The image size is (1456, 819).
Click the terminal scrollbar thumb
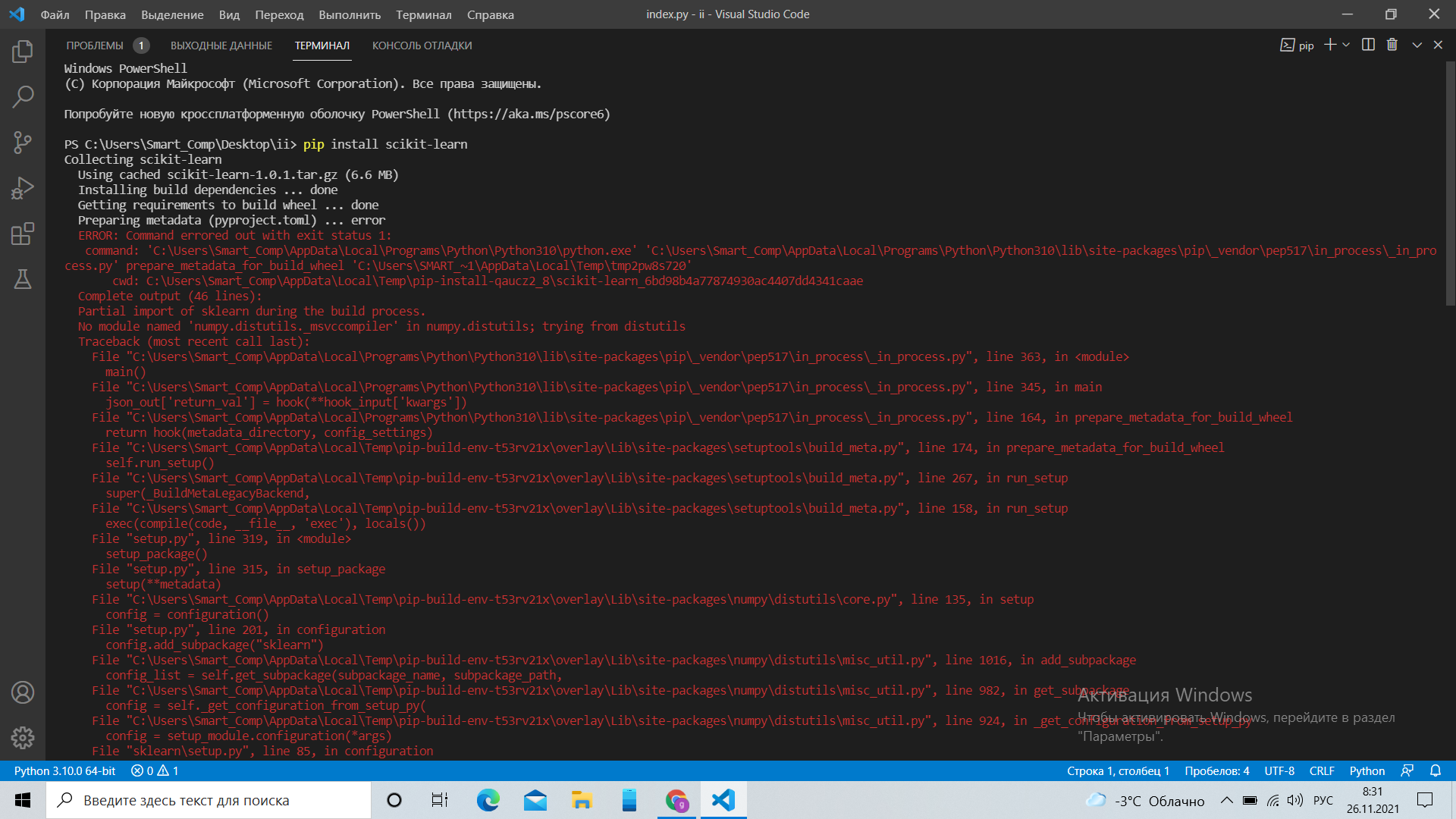[1450, 184]
